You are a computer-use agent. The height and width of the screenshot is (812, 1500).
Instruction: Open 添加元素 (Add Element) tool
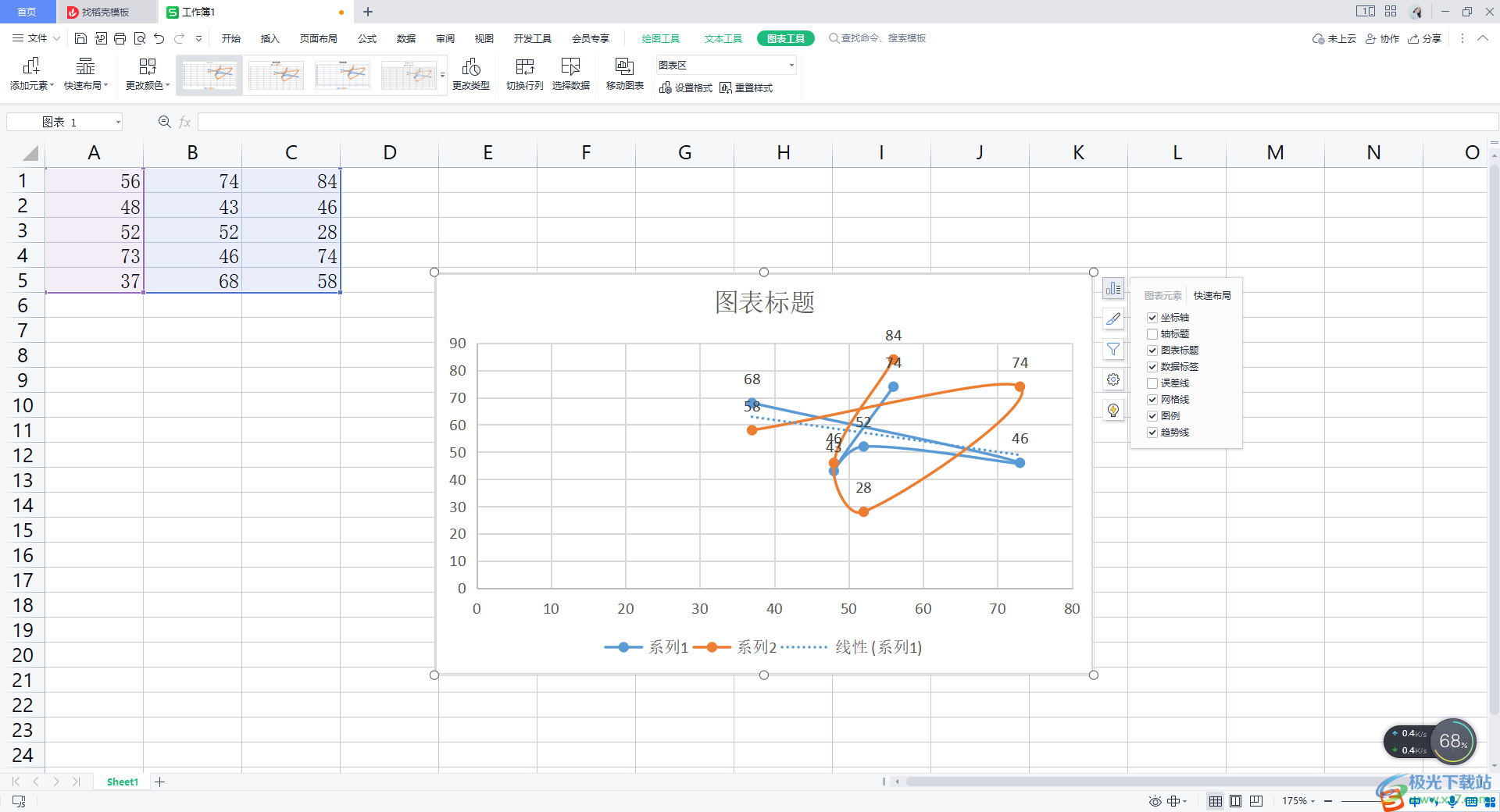pyautogui.click(x=32, y=75)
